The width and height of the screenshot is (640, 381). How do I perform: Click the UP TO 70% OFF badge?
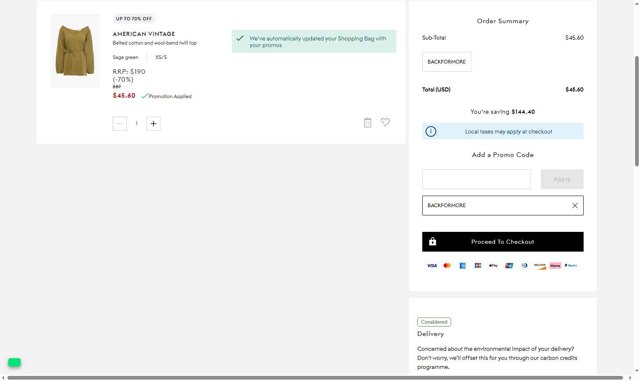pos(133,18)
